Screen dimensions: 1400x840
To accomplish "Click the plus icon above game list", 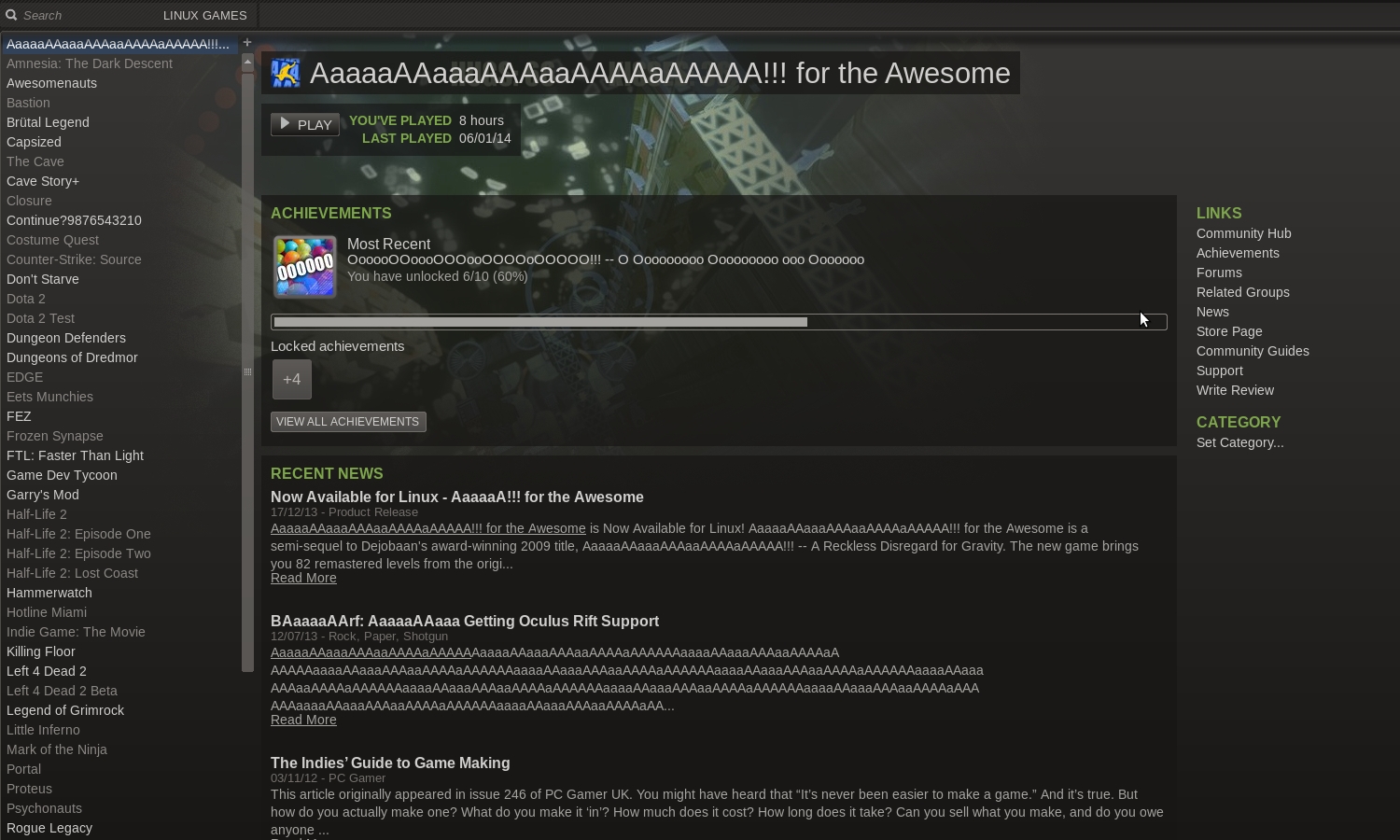I will tap(247, 42).
